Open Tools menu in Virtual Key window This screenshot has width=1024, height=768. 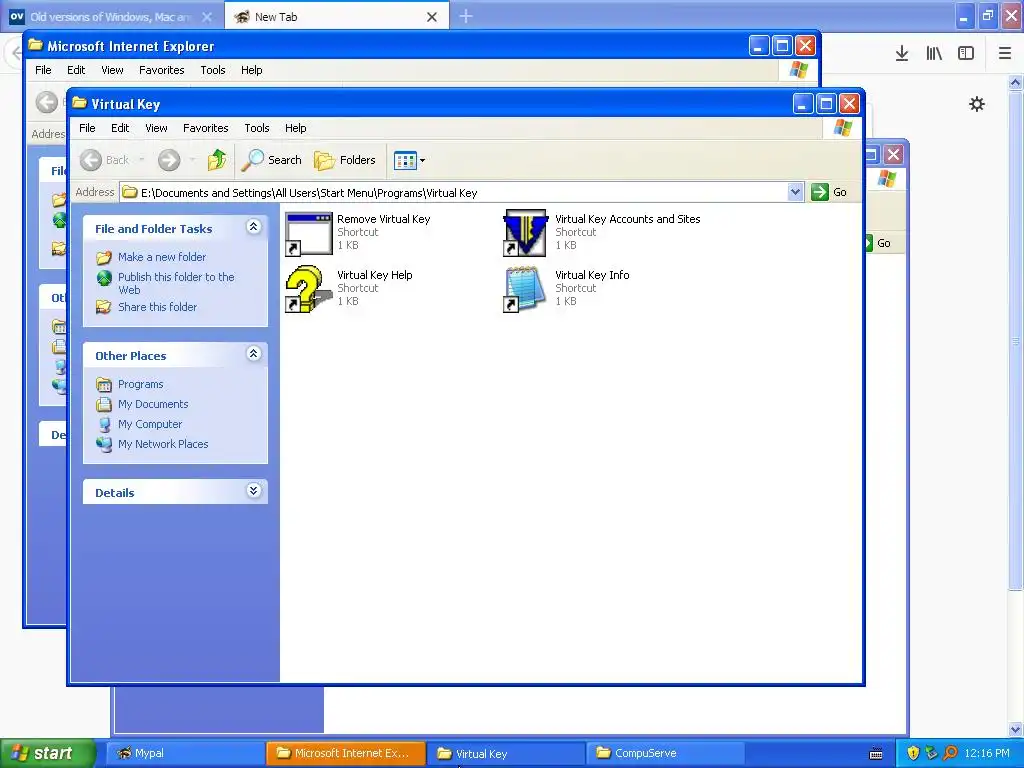click(257, 128)
